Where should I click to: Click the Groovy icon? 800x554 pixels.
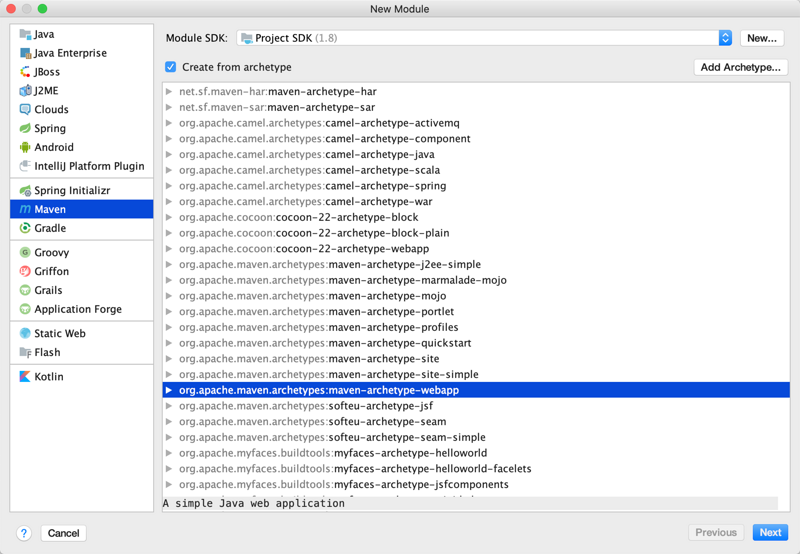pos(25,253)
